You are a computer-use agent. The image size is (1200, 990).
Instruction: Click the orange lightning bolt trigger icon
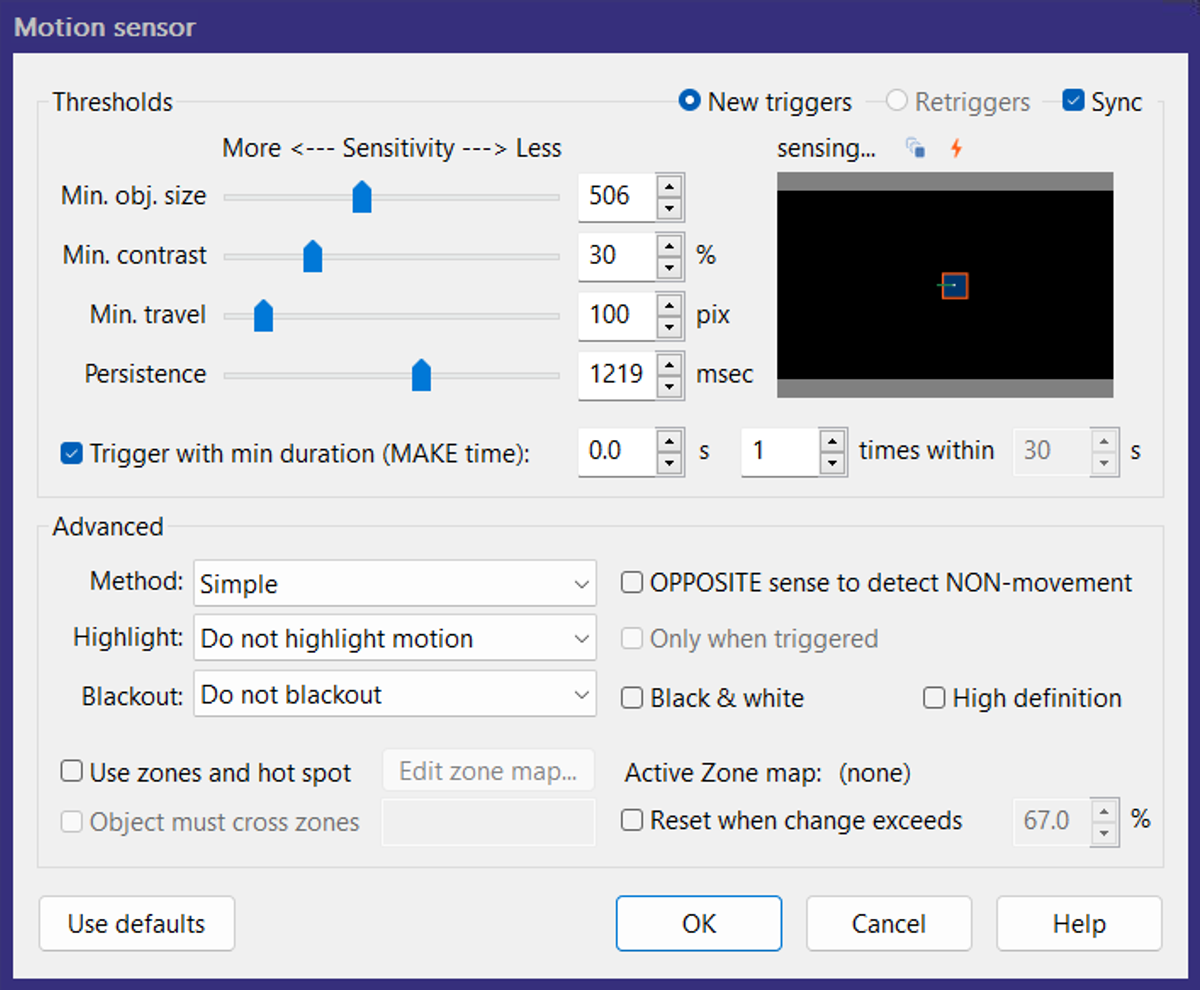coord(956,149)
